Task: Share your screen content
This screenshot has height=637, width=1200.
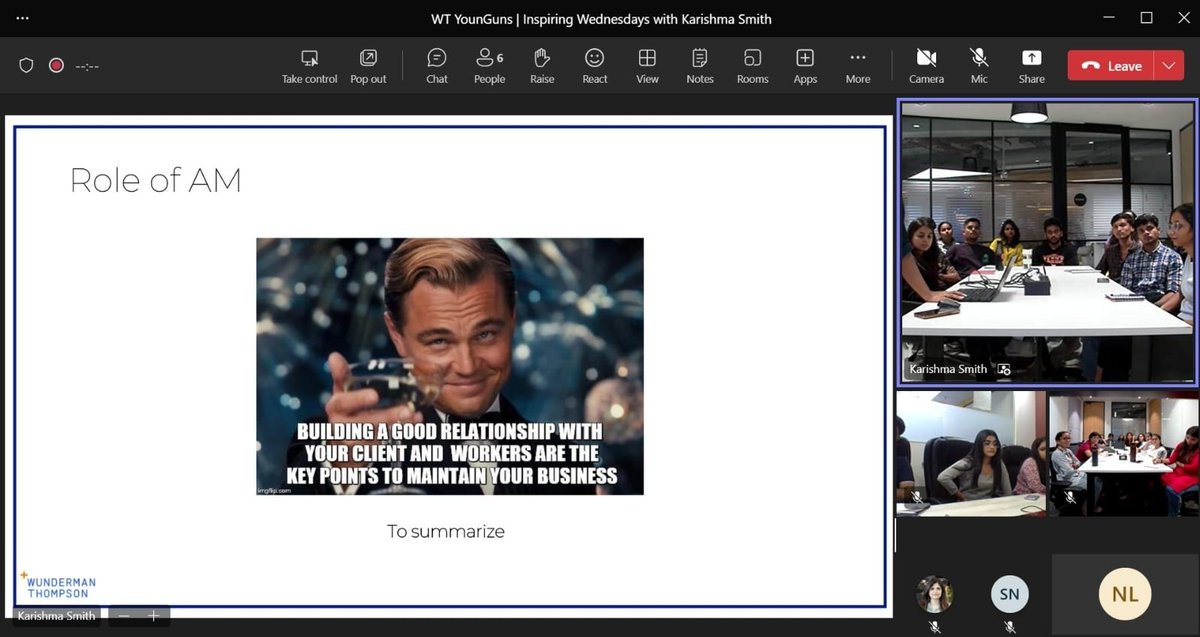Action: coord(1031,67)
